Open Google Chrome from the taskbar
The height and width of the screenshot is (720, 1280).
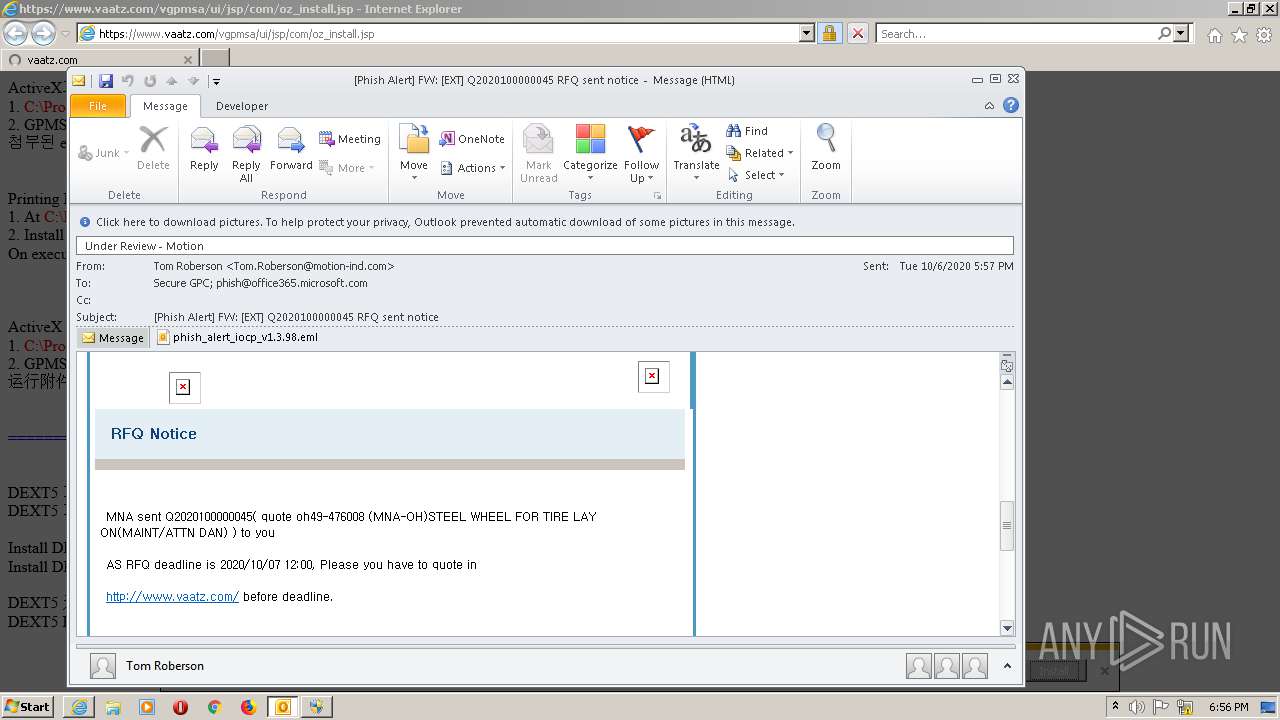pos(214,707)
